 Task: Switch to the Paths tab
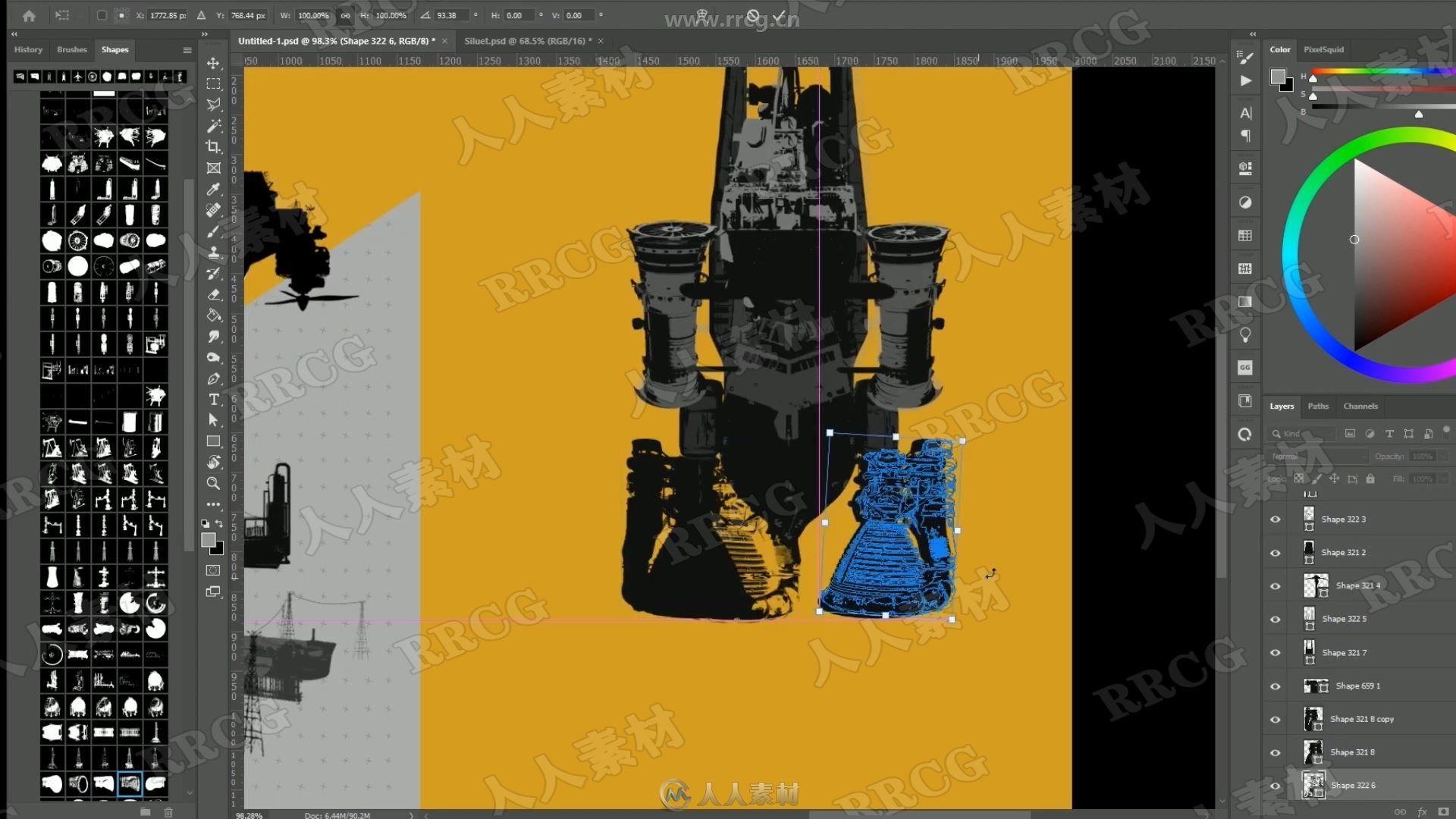[1318, 406]
